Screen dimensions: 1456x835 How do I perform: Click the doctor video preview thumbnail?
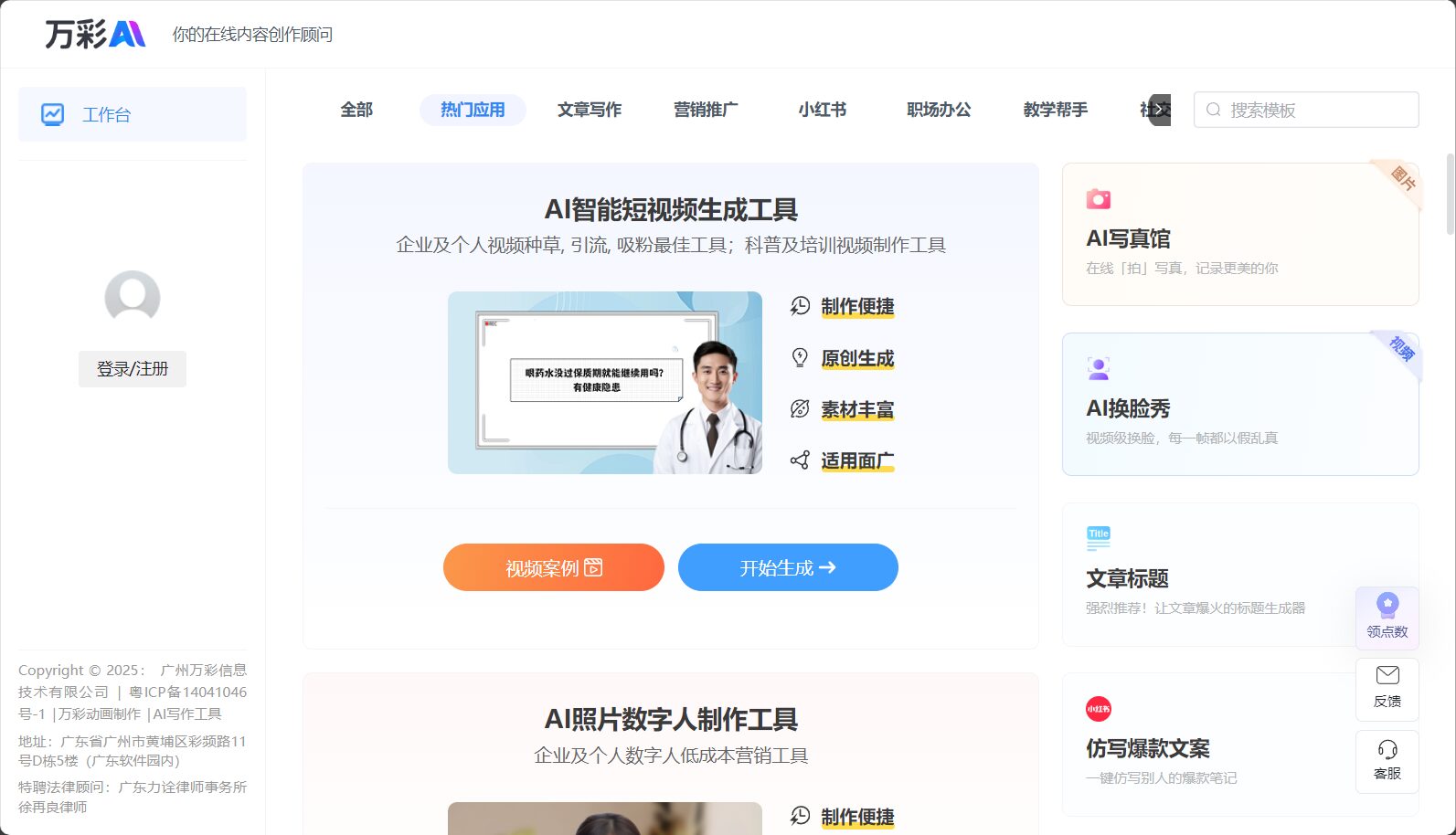(x=605, y=383)
